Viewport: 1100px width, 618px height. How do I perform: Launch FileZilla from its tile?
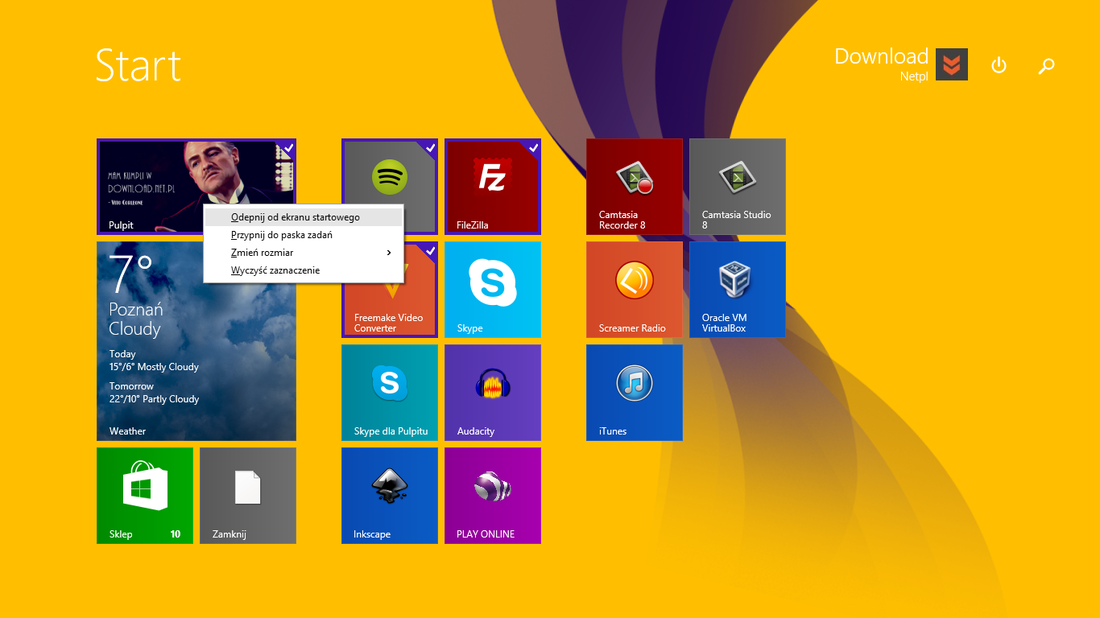(x=492, y=187)
